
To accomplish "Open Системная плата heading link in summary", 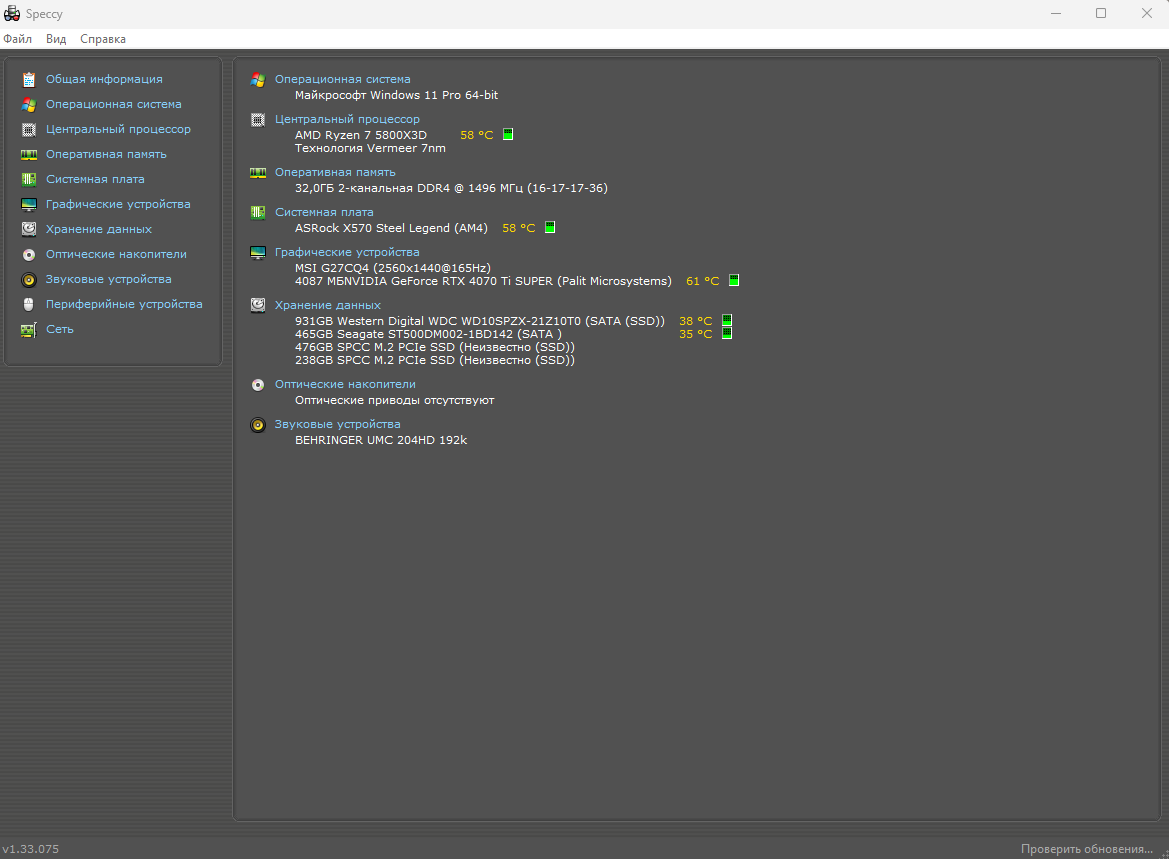I will 324,213.
